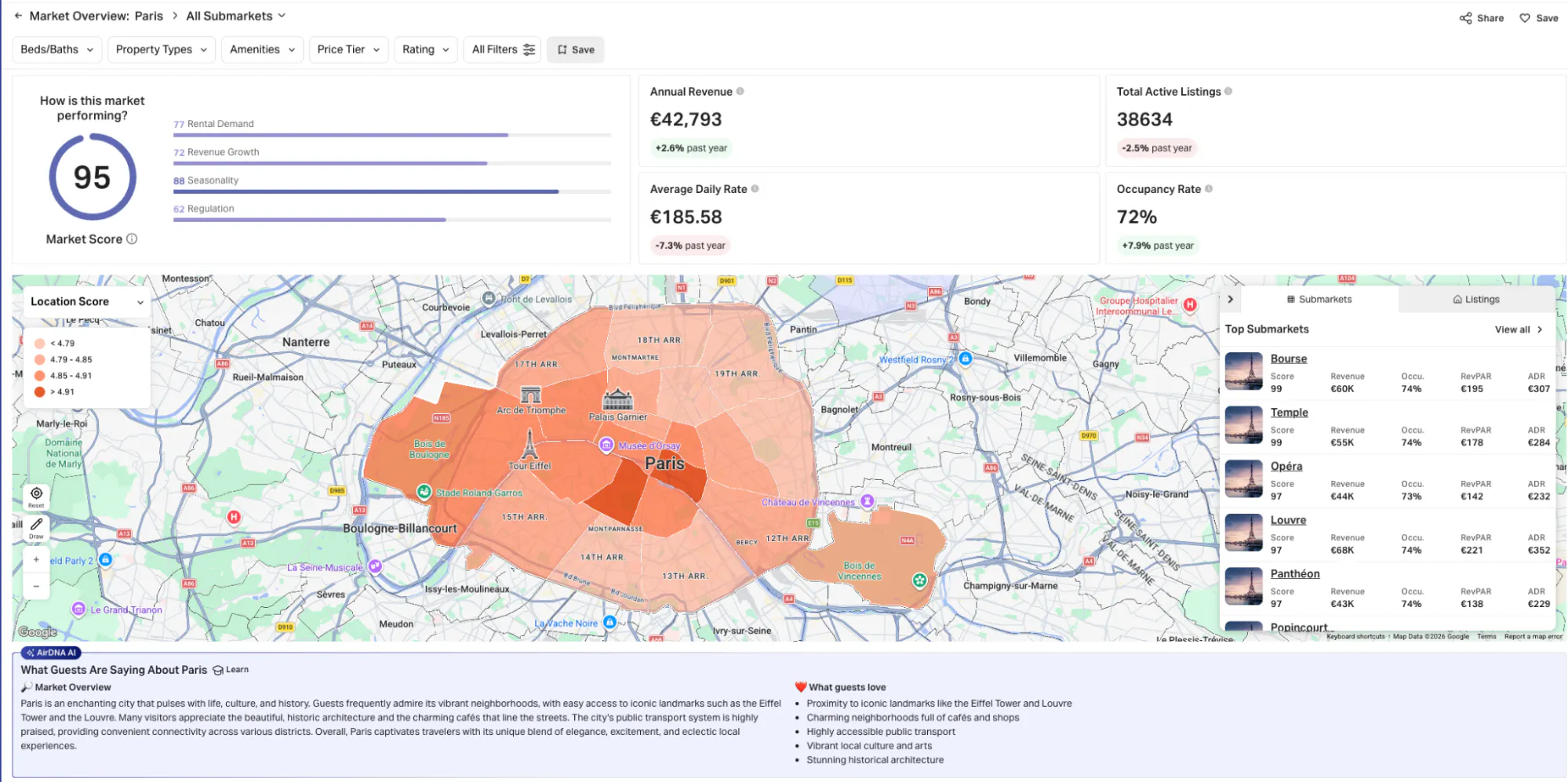Open All Filters panel

click(503, 49)
